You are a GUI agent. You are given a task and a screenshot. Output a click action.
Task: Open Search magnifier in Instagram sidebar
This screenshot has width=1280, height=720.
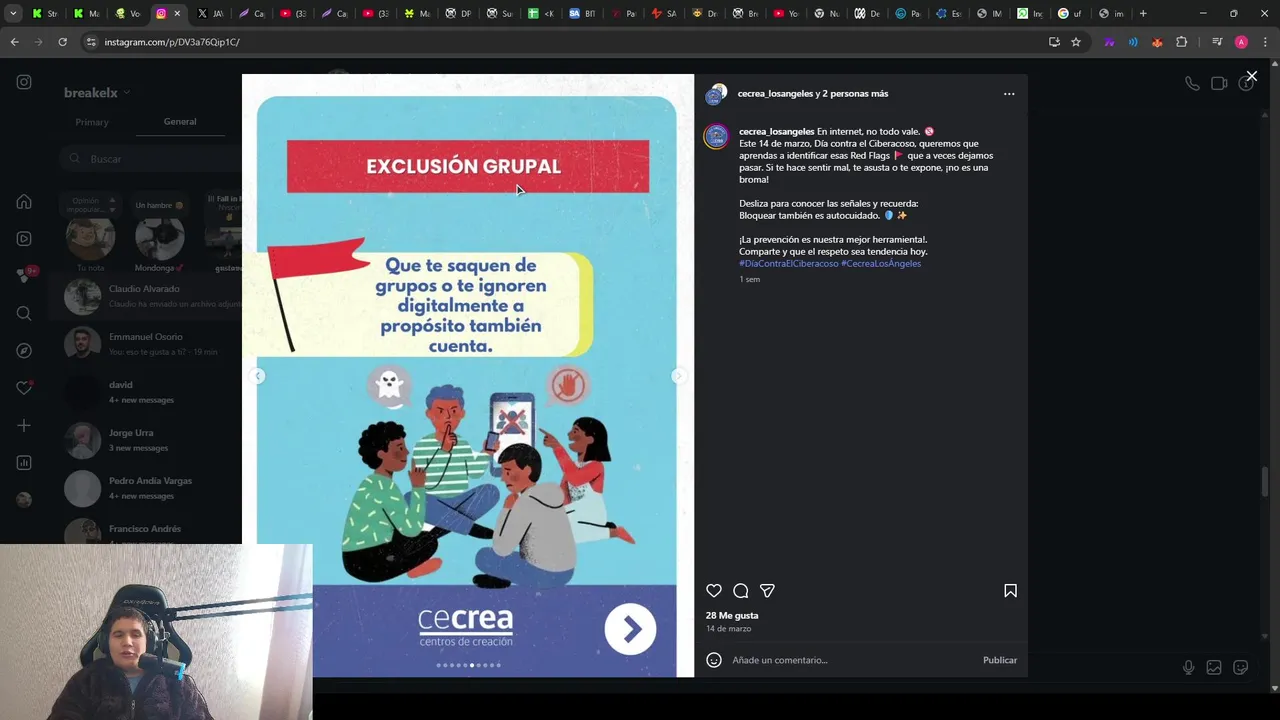click(x=24, y=313)
